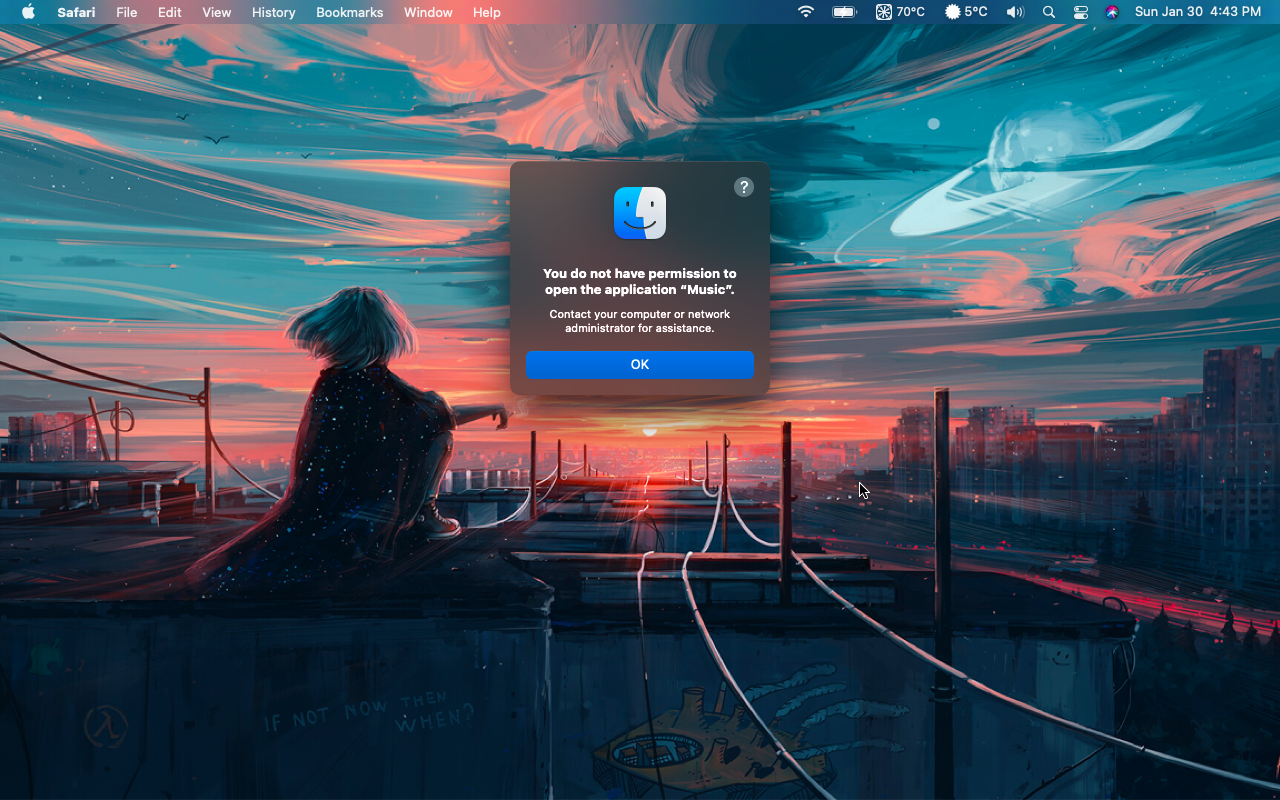Open the Edit menu
Screen dimensions: 1280x800
tap(170, 12)
